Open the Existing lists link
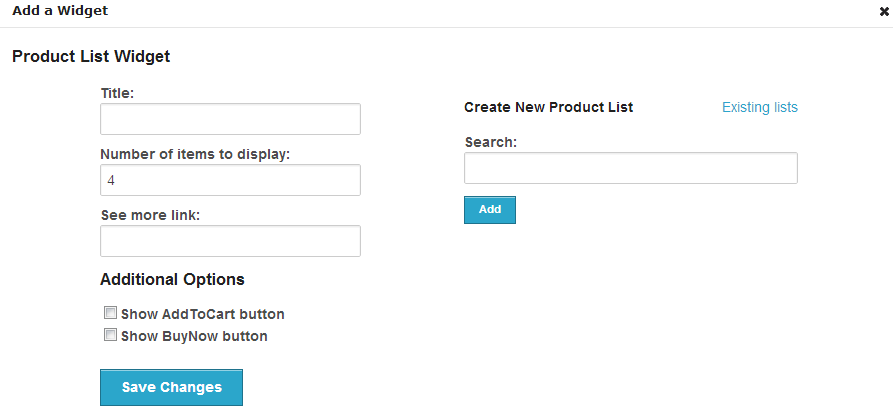This screenshot has height=414, width=893. click(760, 107)
